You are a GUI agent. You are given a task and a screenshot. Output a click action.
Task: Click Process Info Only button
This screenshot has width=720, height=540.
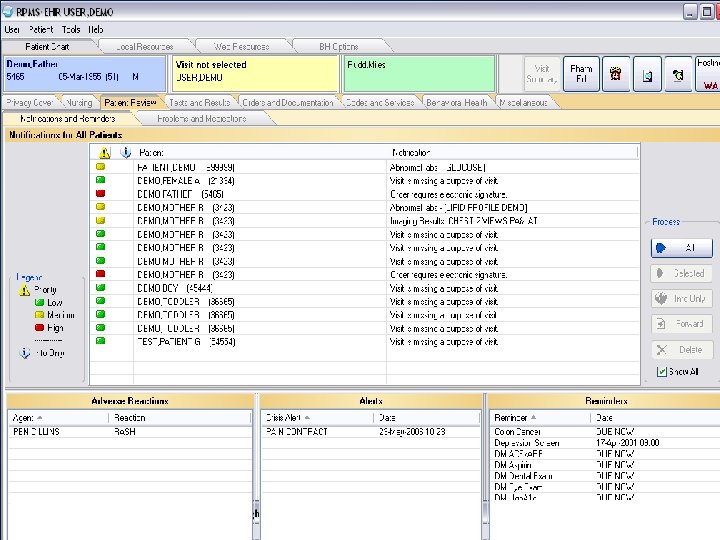click(682, 299)
